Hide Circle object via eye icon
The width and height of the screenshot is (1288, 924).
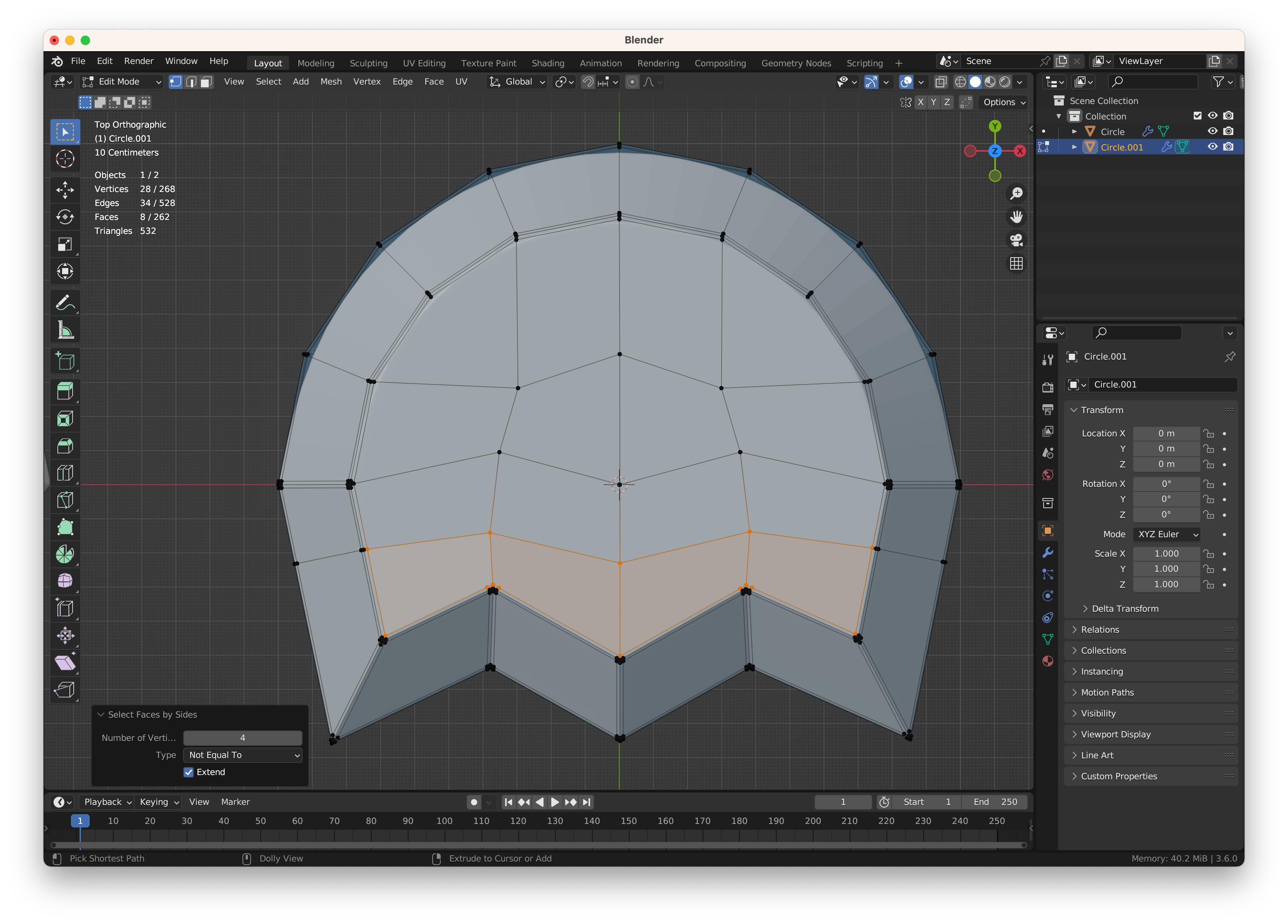[x=1212, y=131]
